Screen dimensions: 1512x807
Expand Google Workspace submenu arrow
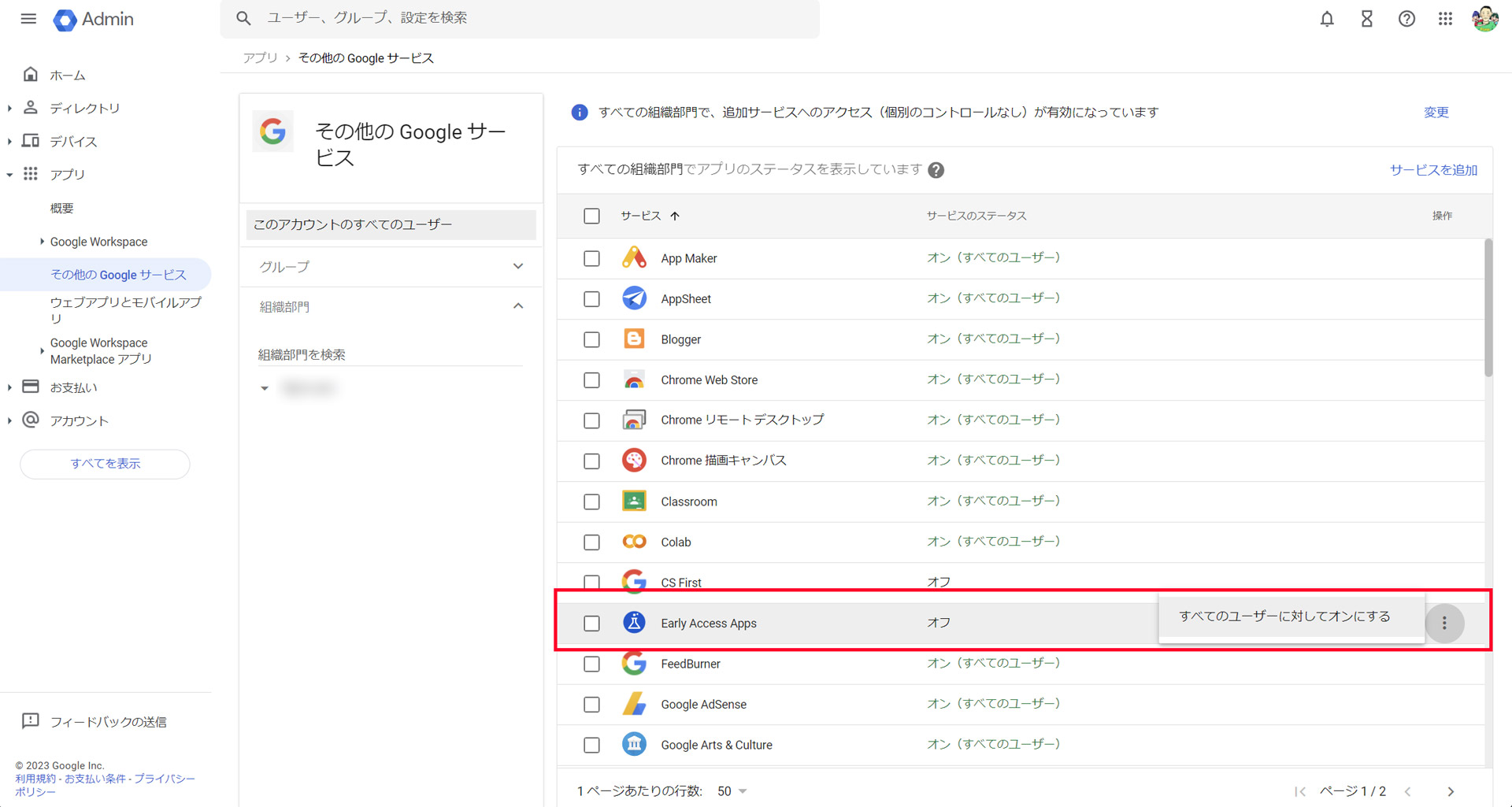42,242
